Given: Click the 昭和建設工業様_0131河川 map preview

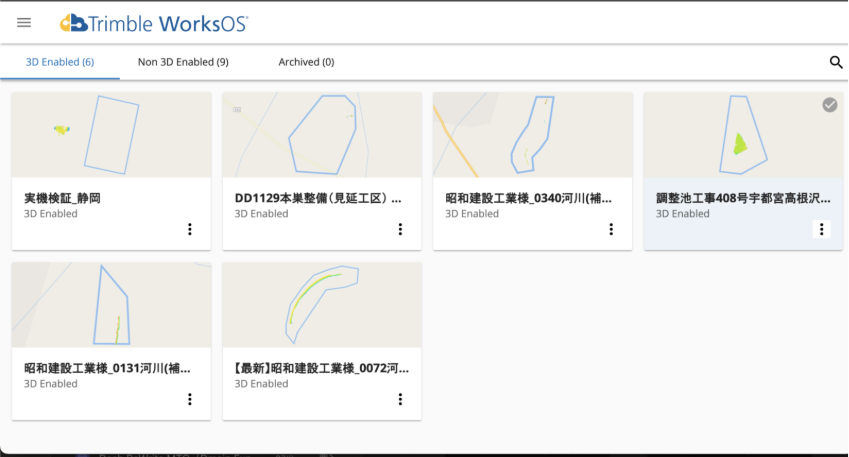Looking at the screenshot, I should point(111,305).
